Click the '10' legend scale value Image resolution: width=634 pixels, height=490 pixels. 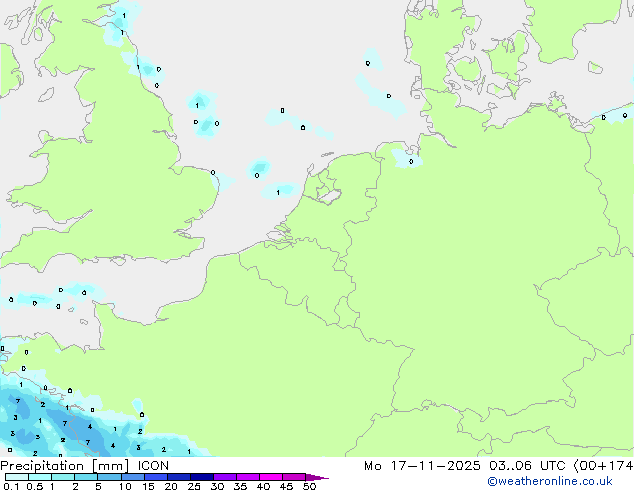tap(125, 486)
